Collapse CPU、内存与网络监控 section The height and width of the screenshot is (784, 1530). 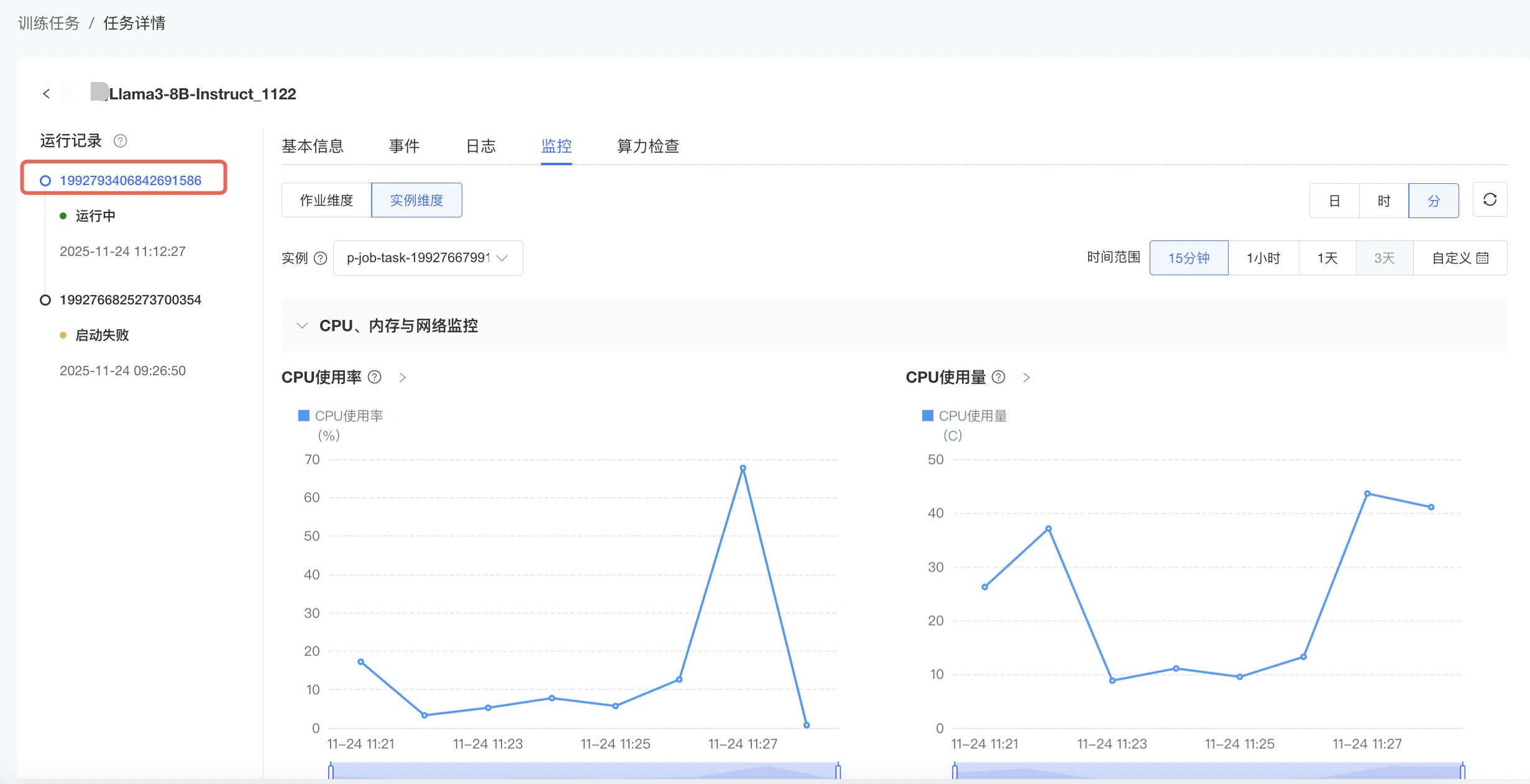(x=303, y=326)
